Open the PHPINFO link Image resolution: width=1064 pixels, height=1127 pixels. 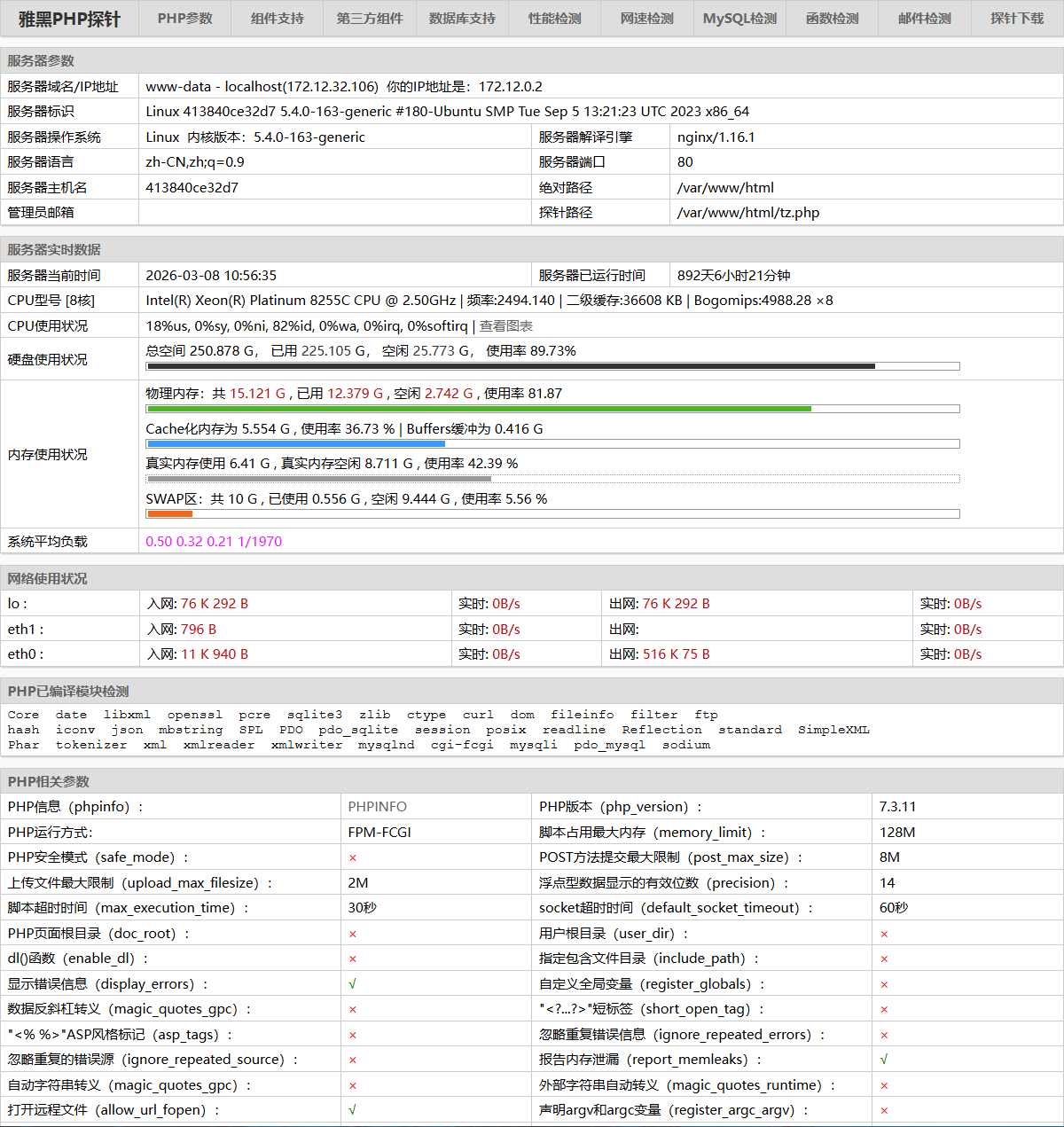[377, 807]
